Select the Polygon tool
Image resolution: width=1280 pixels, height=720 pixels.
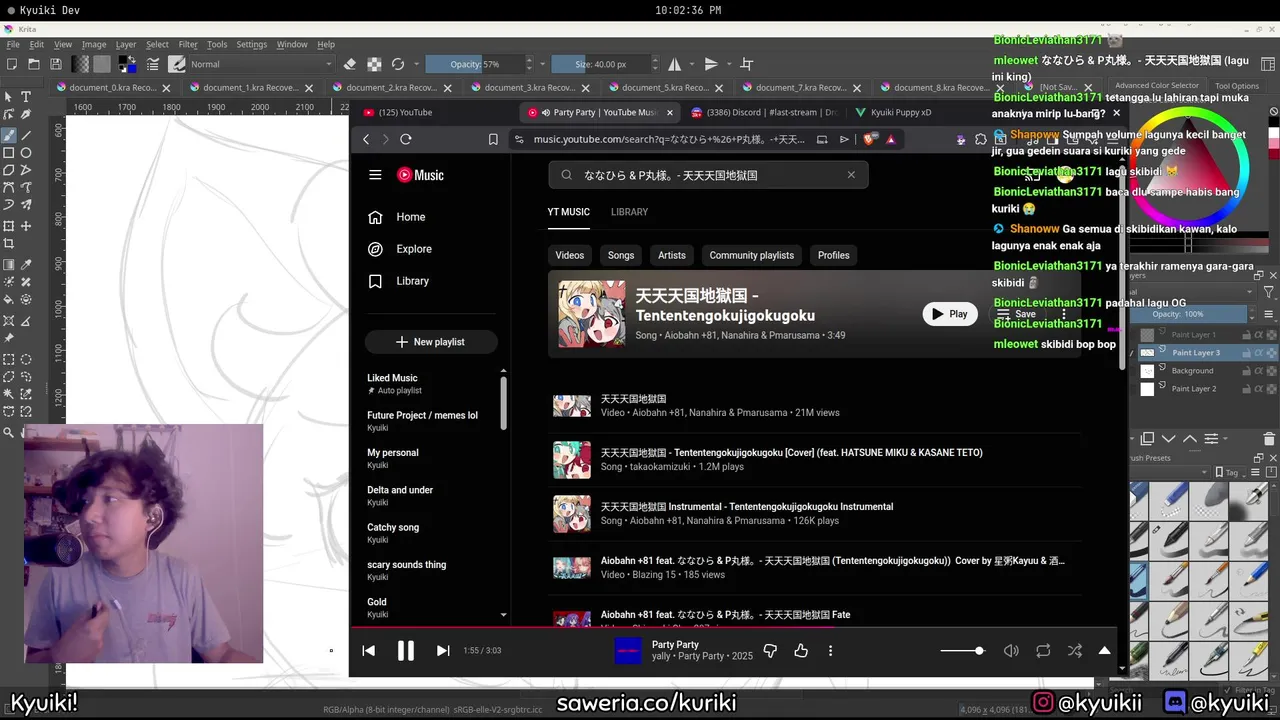pyautogui.click(x=9, y=171)
